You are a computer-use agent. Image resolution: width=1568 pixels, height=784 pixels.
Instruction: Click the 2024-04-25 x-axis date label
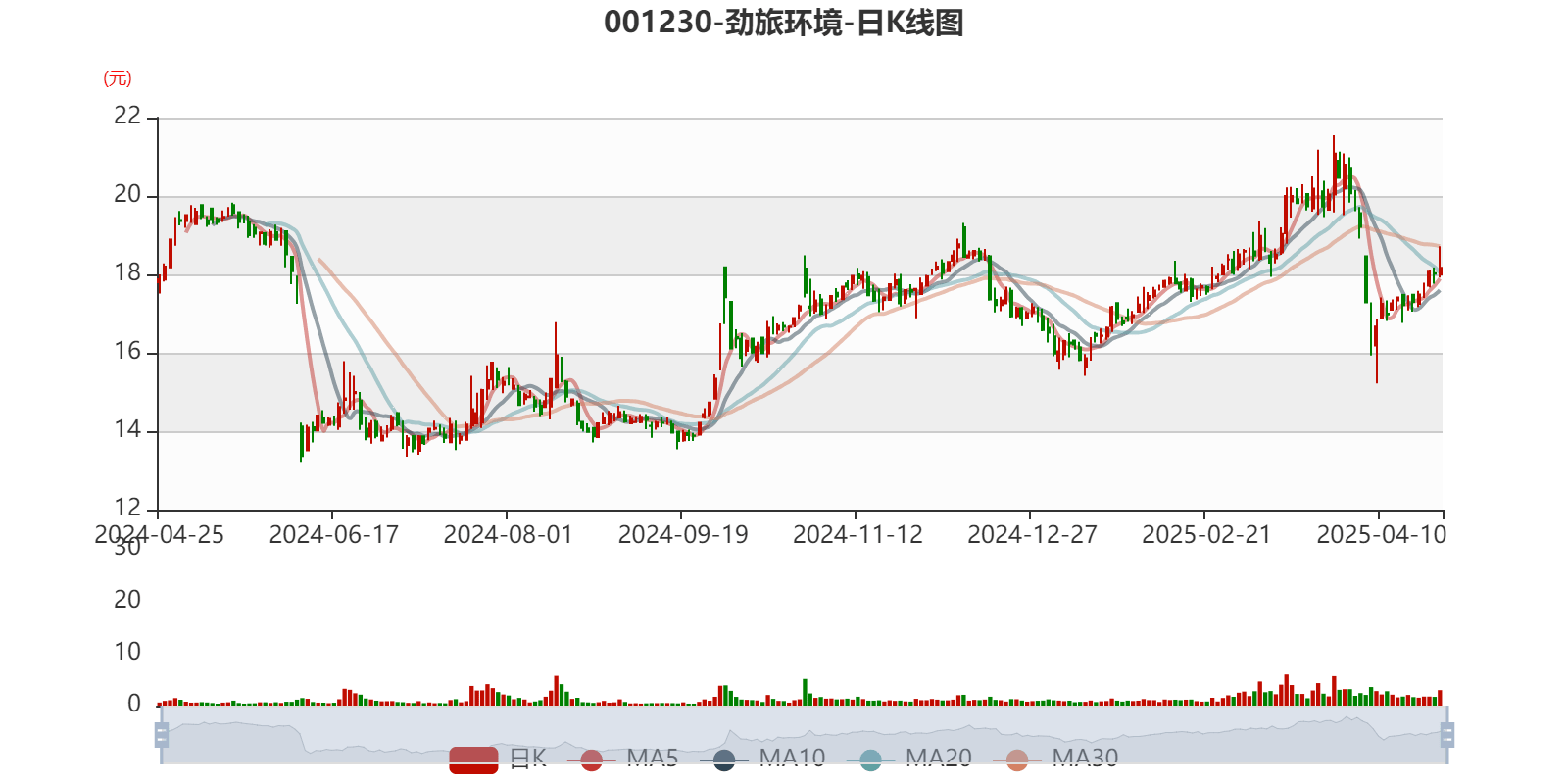coord(159,535)
